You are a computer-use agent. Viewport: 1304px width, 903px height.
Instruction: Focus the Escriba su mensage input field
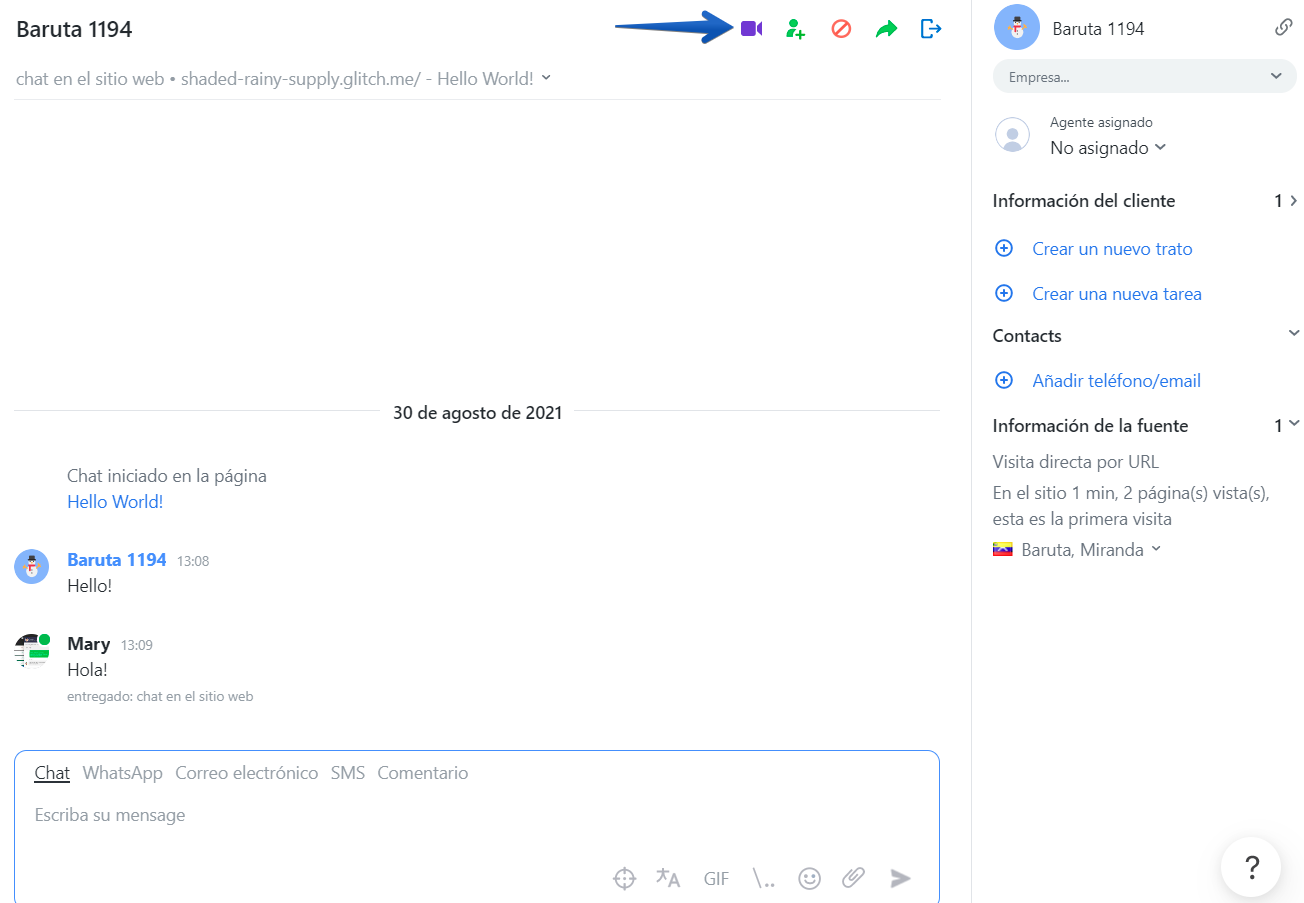point(477,816)
